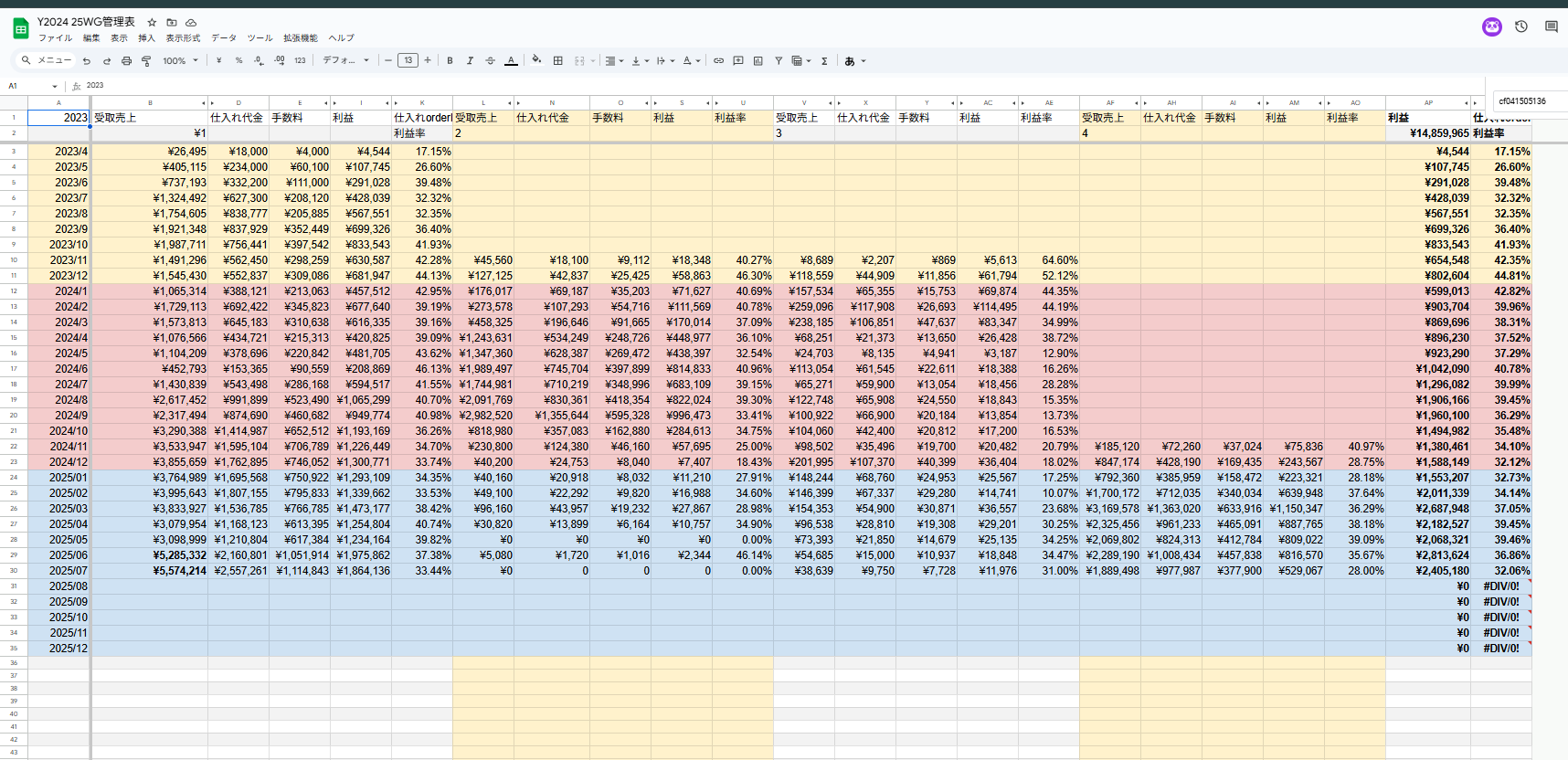Open the 表示形式 menu
1568x760 pixels.
(183, 38)
